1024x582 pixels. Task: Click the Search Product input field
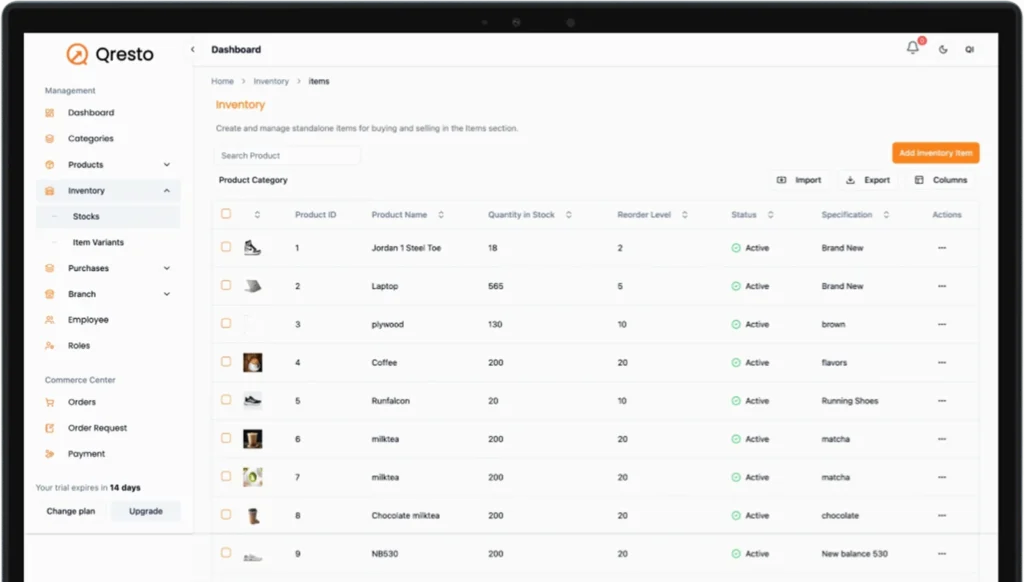click(x=287, y=156)
